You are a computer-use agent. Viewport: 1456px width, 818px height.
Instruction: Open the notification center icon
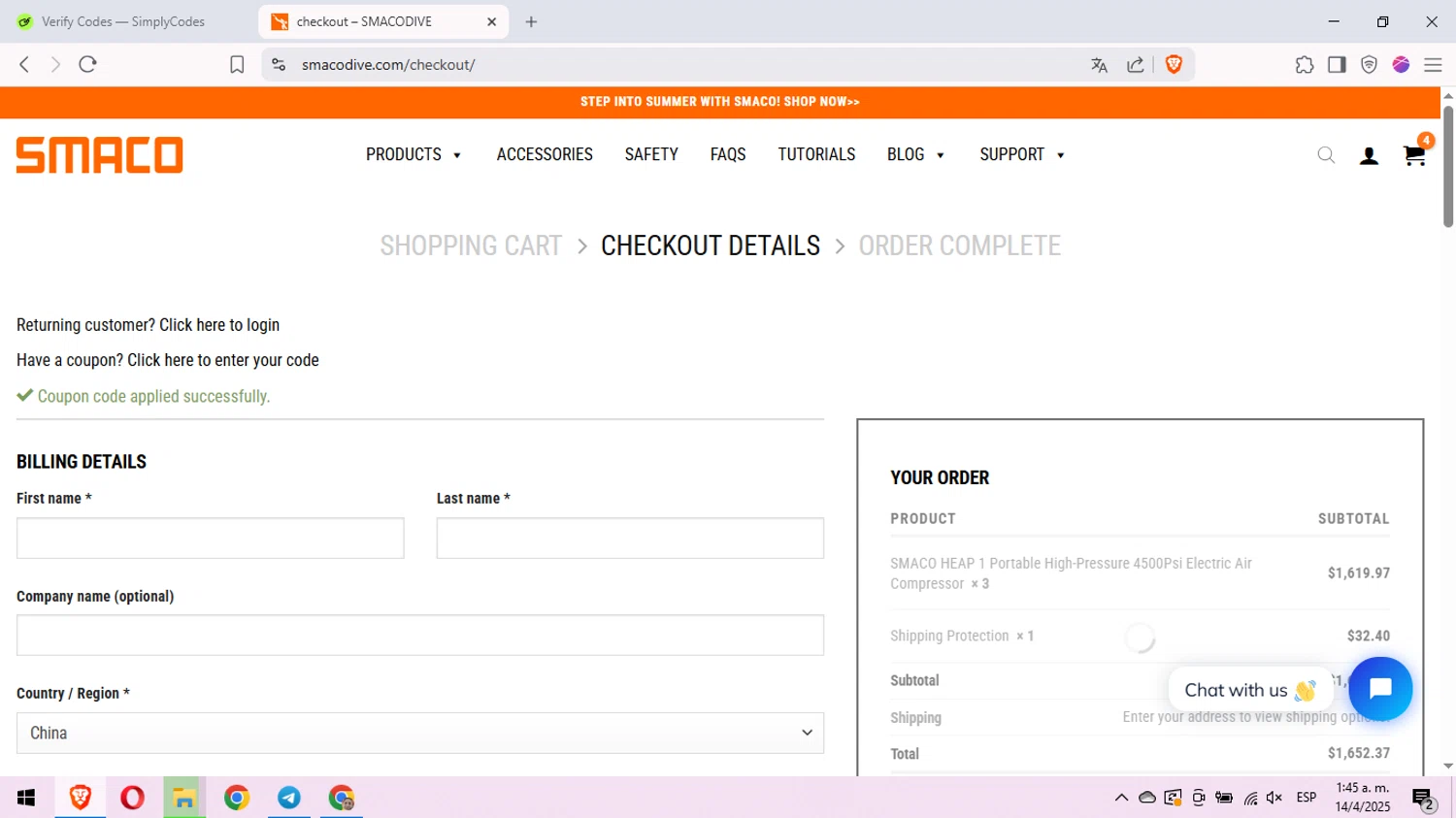(1424, 799)
